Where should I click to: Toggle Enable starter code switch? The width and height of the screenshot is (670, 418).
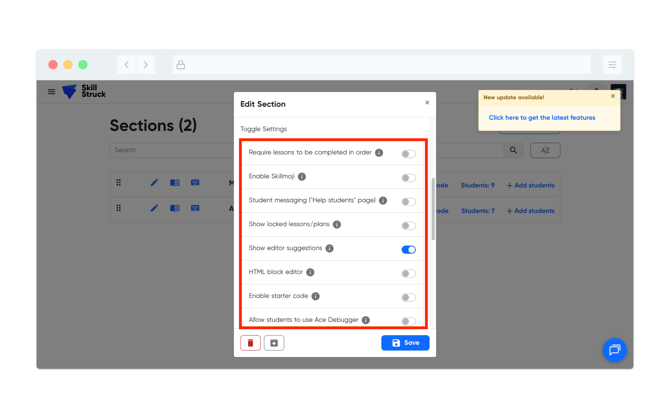[408, 297]
